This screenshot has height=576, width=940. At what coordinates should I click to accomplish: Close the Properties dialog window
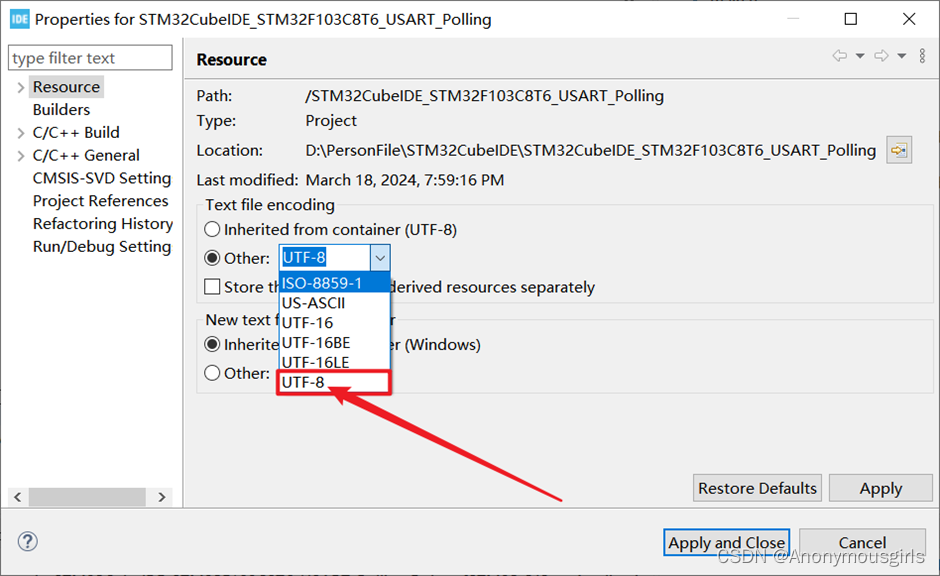tap(909, 19)
